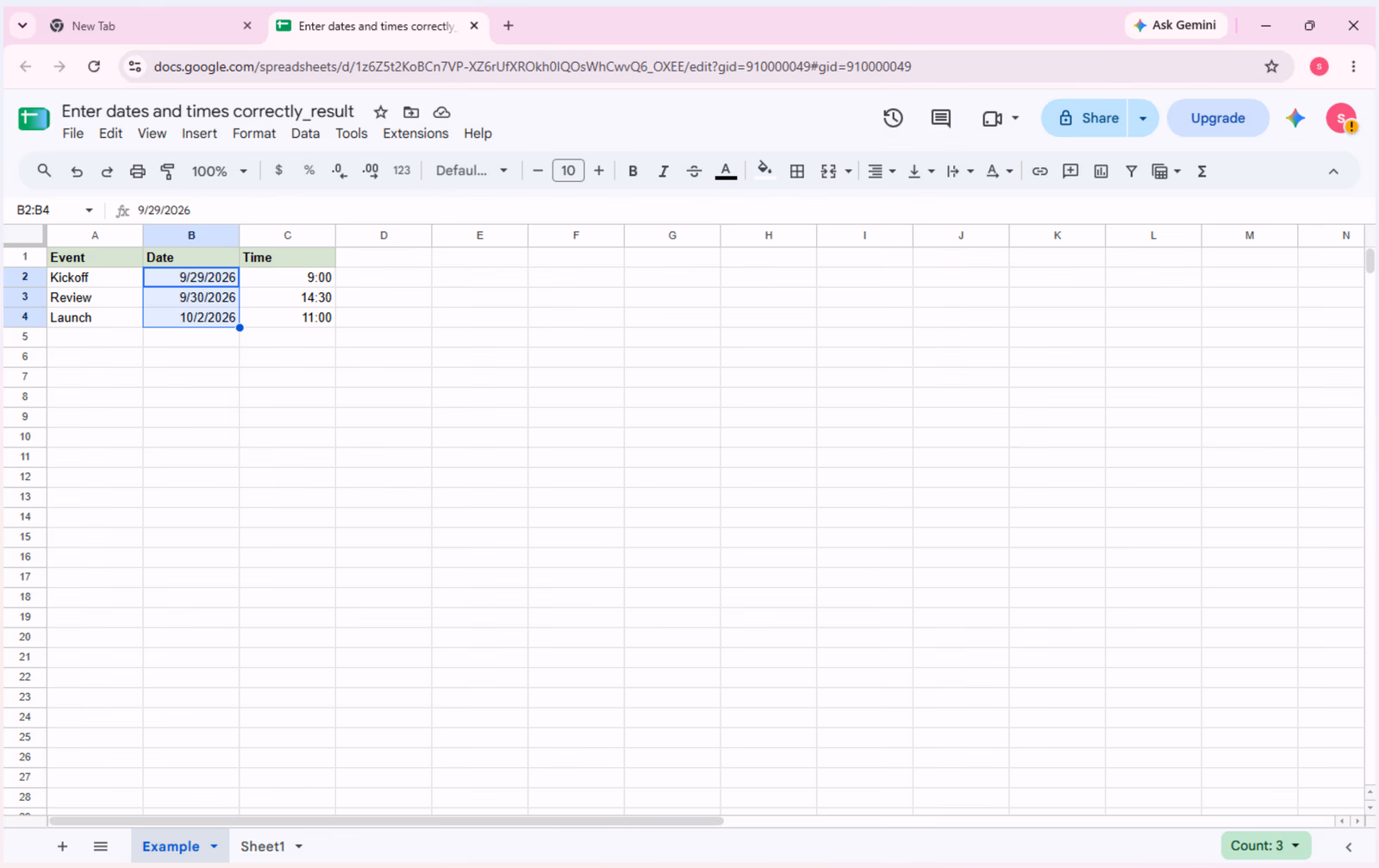Apply currency format with the dollar icon
1379x868 pixels.
tap(278, 171)
